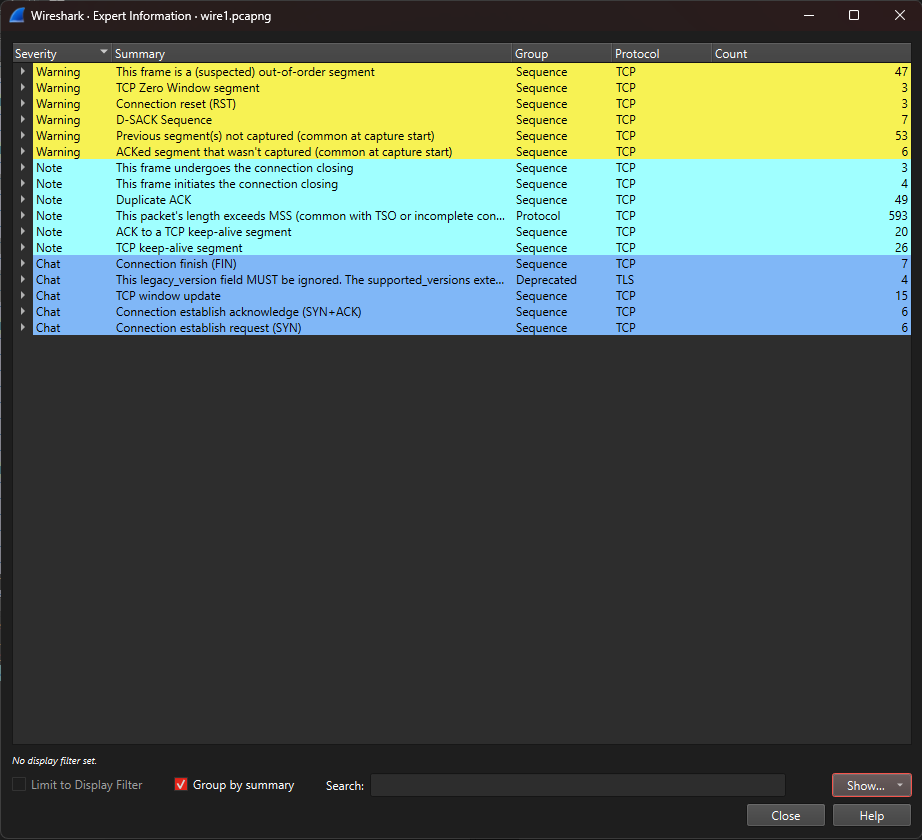Sort by the Summary column header
922x840 pixels.
311,53
